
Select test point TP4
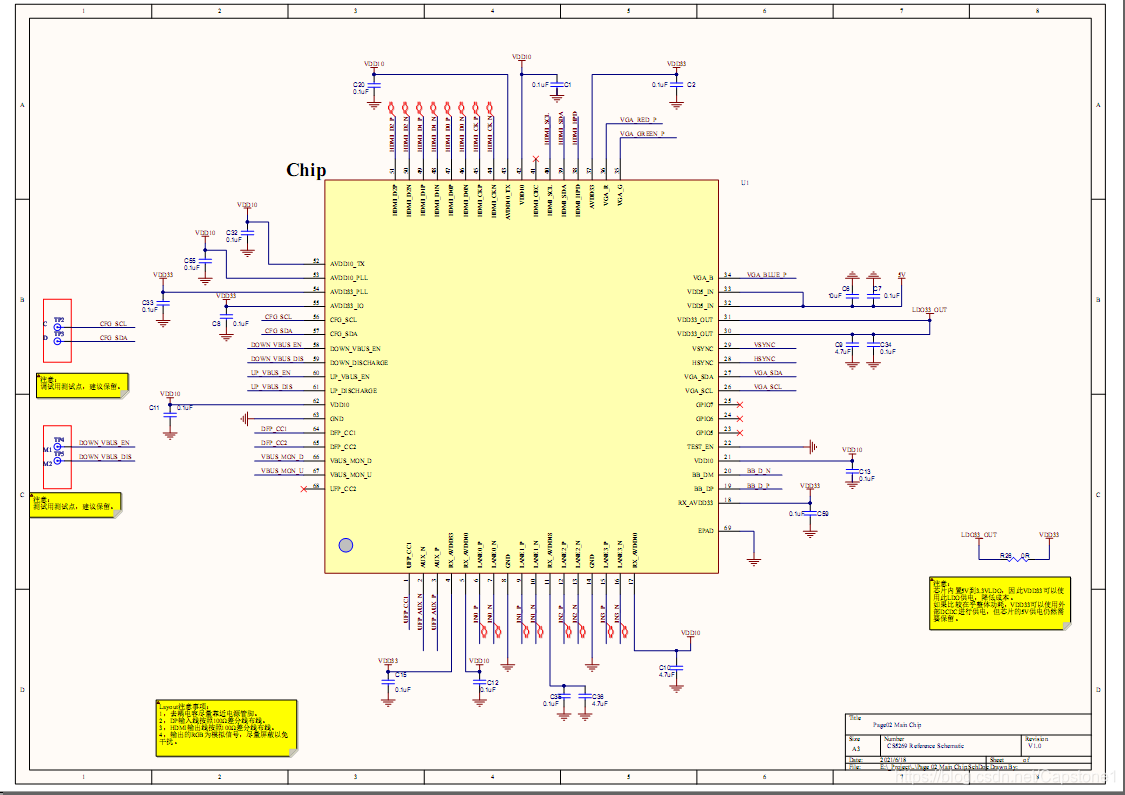tap(58, 446)
